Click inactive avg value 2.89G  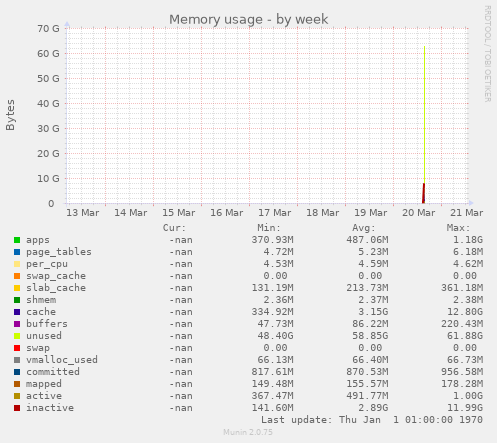tap(373, 408)
